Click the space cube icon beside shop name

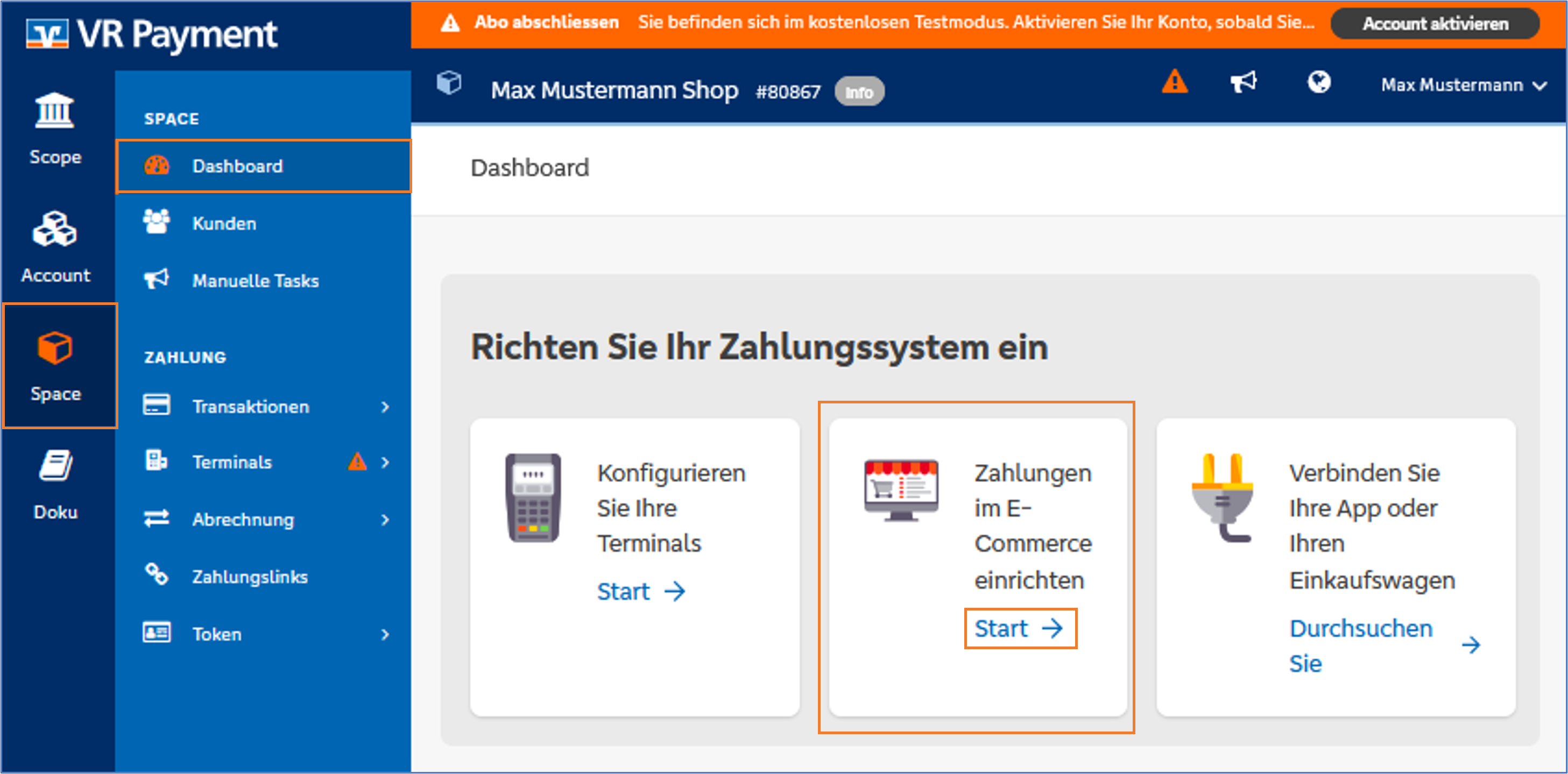pyautogui.click(x=449, y=83)
